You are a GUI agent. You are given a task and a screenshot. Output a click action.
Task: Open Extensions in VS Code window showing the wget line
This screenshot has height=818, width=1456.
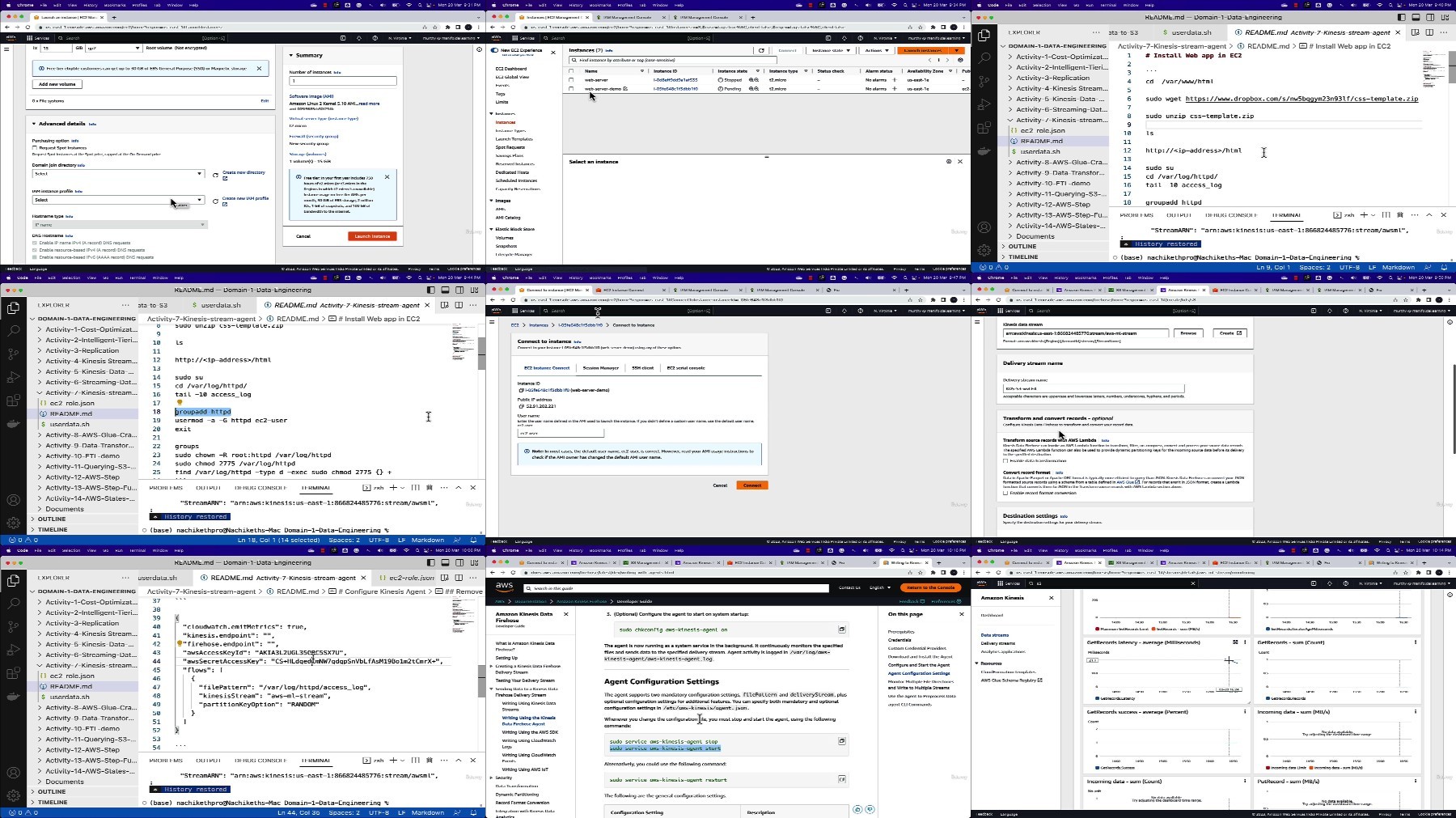[984, 128]
